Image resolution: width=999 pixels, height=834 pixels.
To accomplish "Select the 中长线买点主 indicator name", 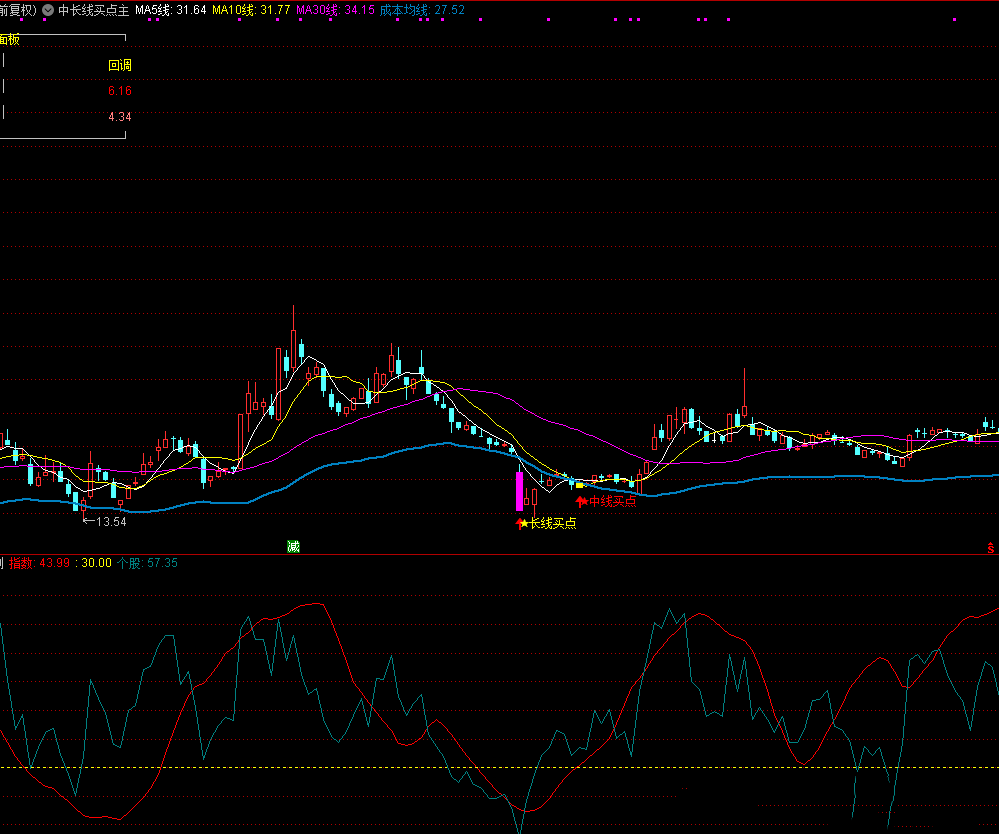I will tap(94, 10).
